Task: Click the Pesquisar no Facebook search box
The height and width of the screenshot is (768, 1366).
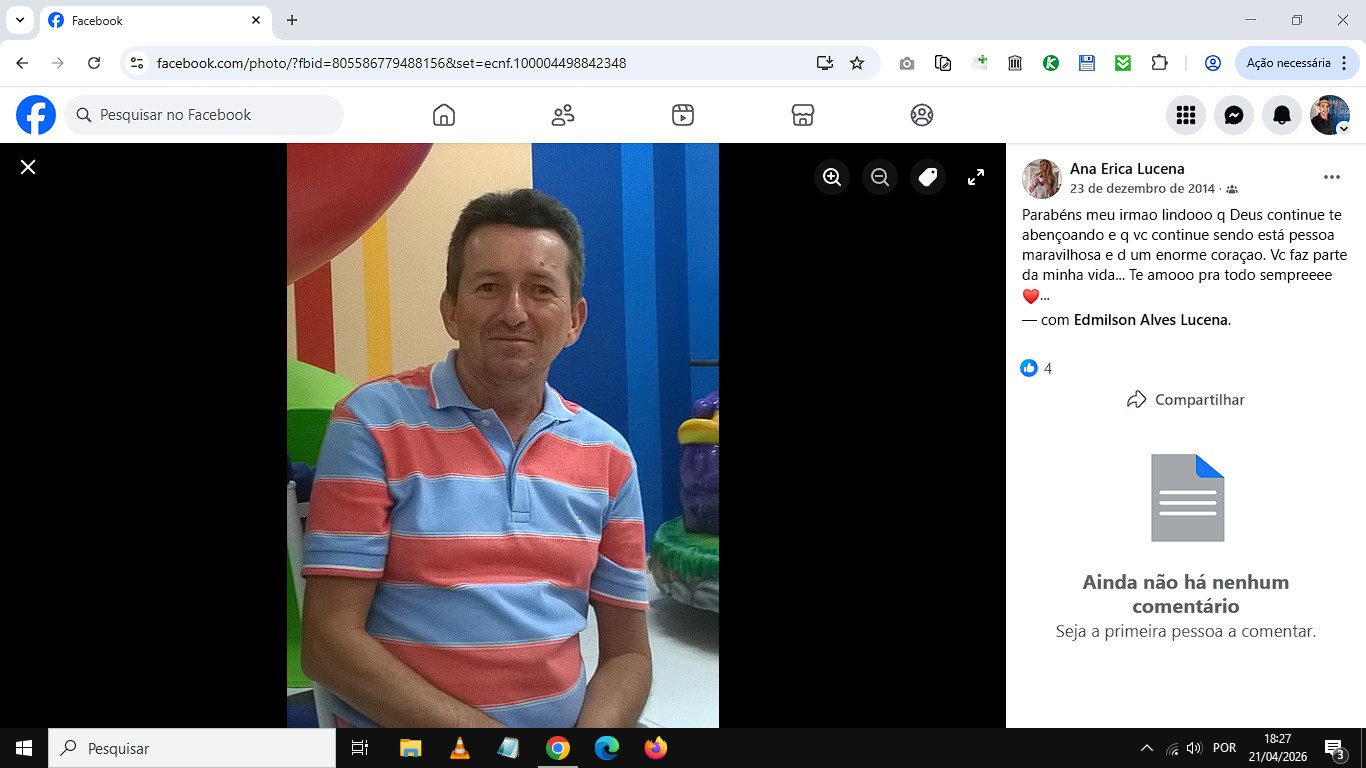Action: (x=205, y=115)
